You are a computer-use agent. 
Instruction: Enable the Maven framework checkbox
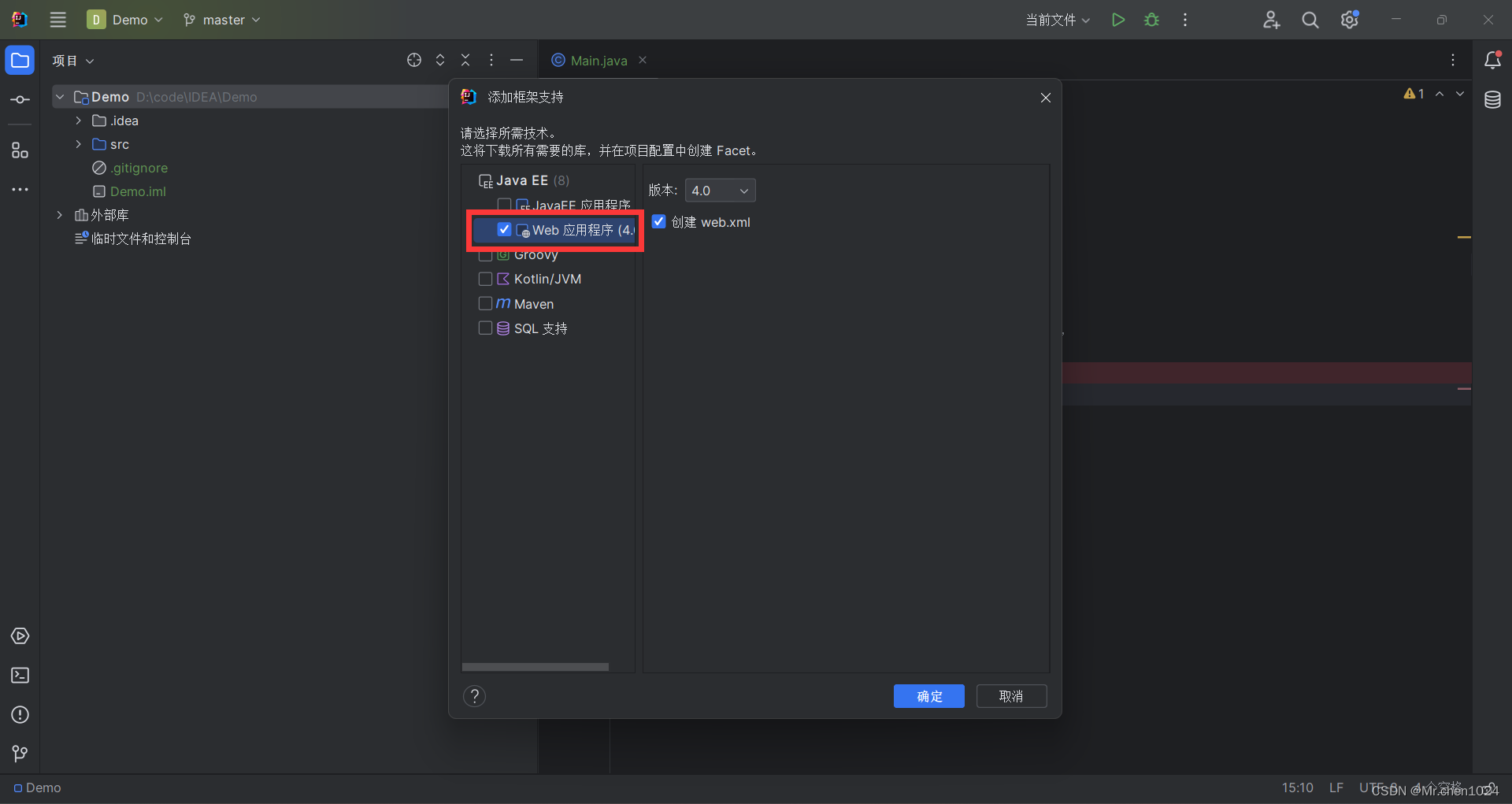(x=485, y=303)
